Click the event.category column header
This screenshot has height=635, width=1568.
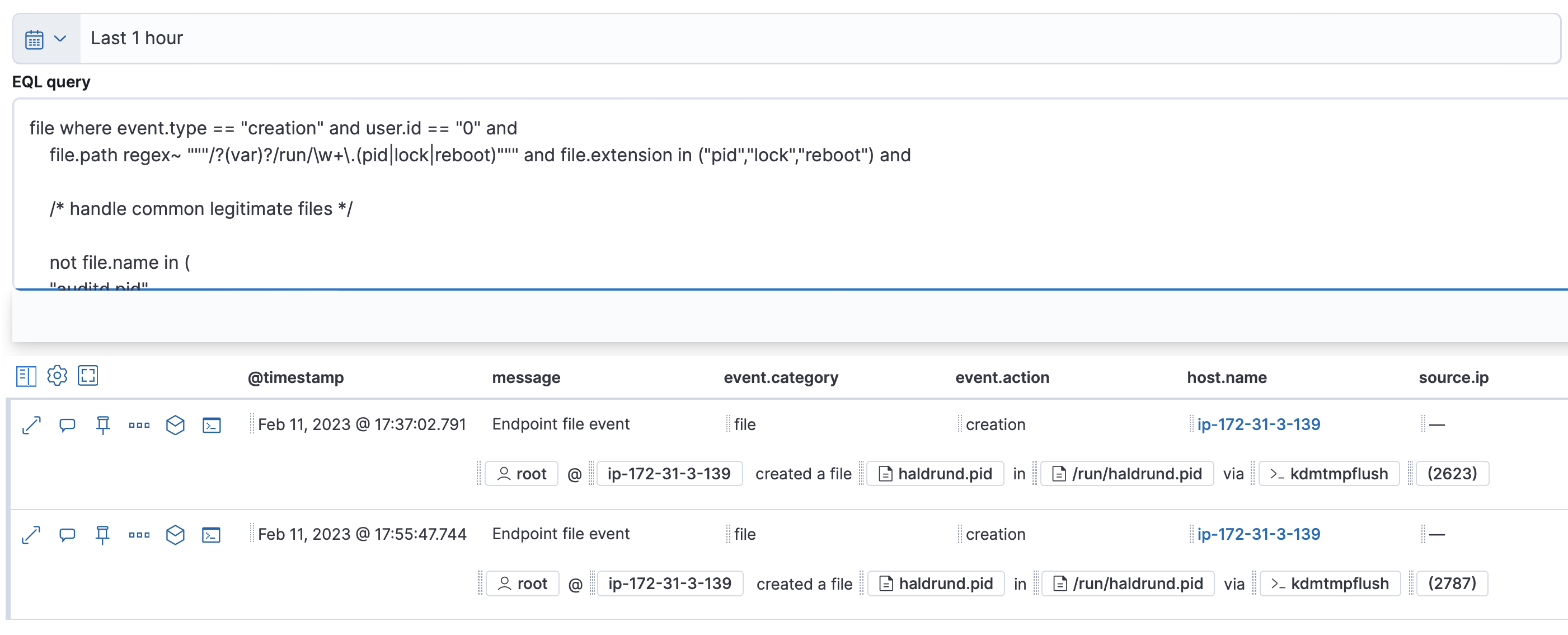pos(781,377)
